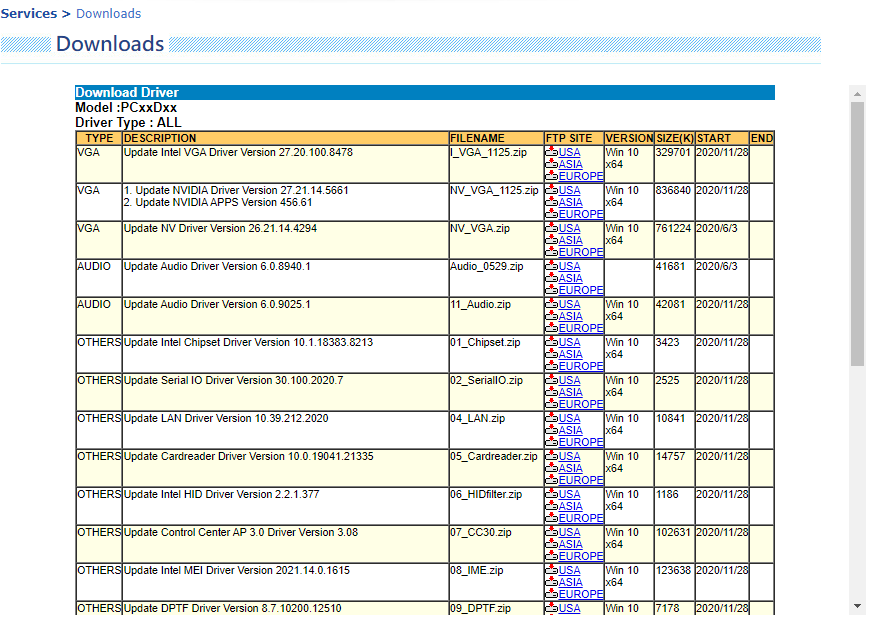Select the Audio_0529.zip filename text
The width and height of the screenshot is (872, 625).
point(487,266)
